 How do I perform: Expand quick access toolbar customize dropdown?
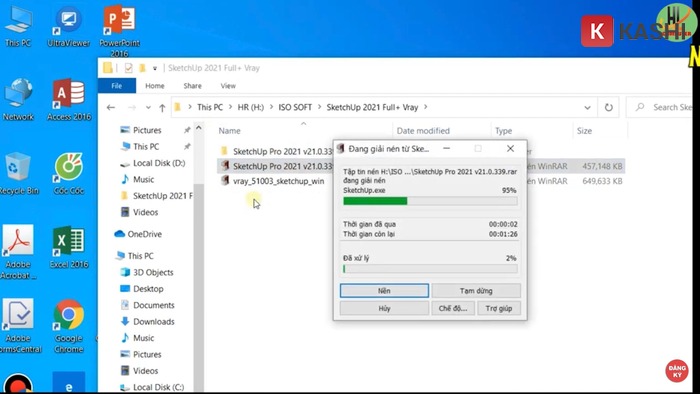[155, 68]
